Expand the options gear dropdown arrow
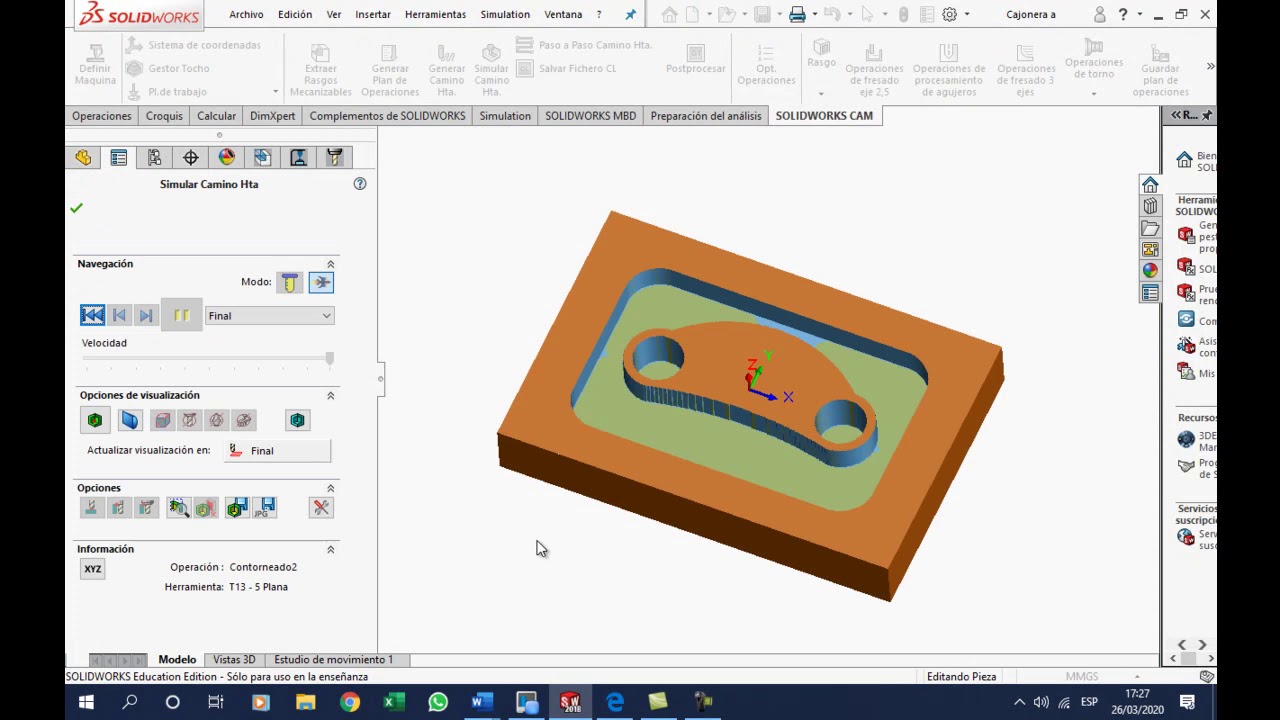Viewport: 1280px width, 720px height. click(x=967, y=15)
